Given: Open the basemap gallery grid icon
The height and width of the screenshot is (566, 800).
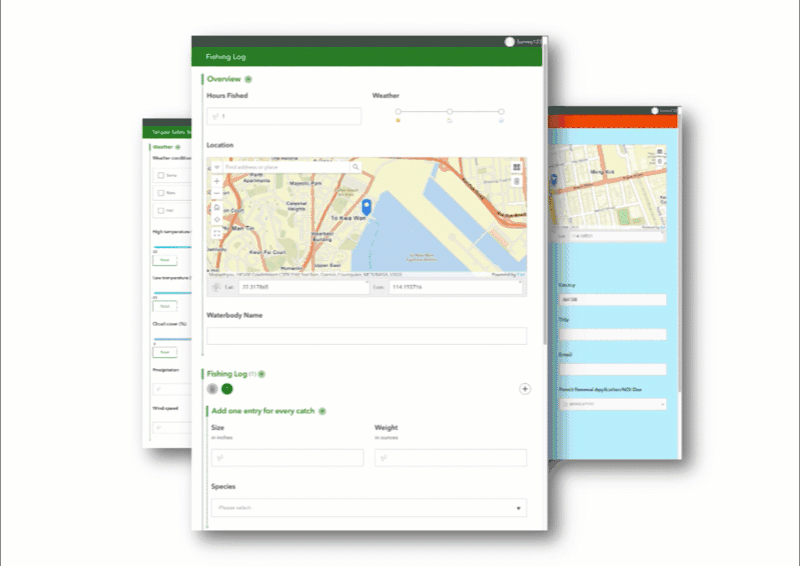Looking at the screenshot, I should pyautogui.click(x=516, y=167).
